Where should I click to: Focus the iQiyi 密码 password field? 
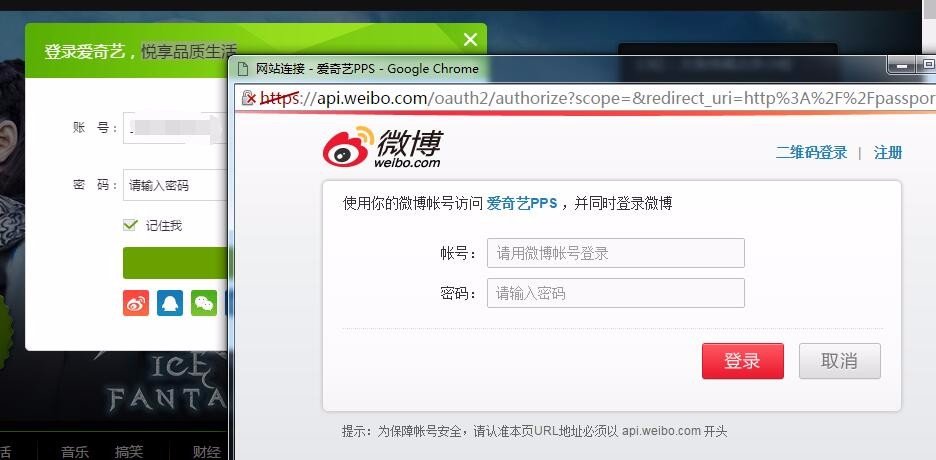pyautogui.click(x=175, y=185)
